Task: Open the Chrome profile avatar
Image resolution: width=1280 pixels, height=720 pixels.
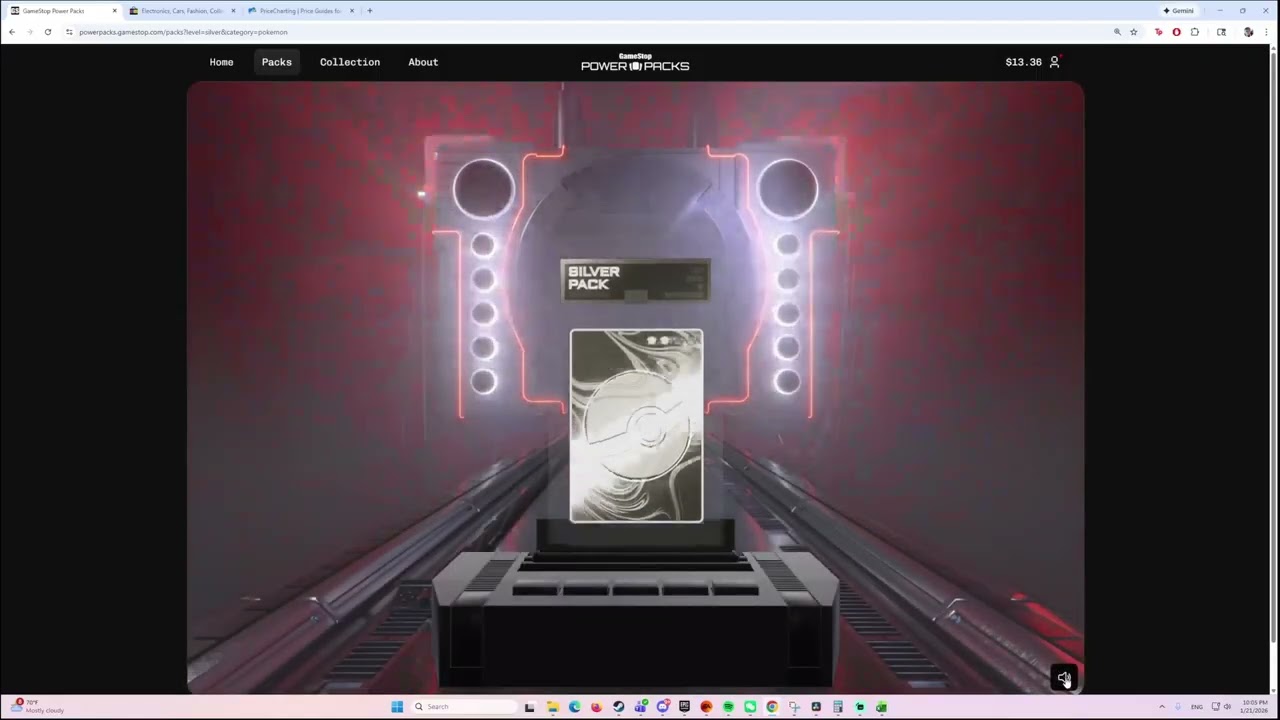Action: coord(1248,32)
